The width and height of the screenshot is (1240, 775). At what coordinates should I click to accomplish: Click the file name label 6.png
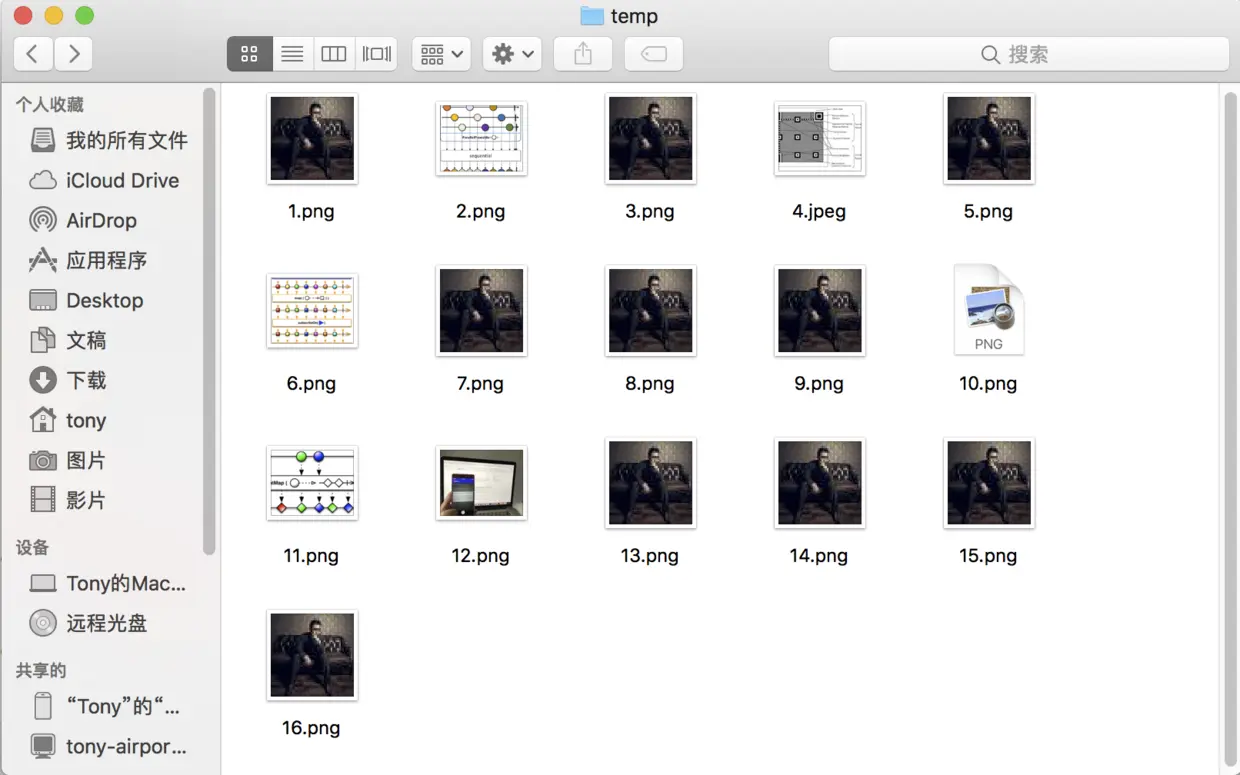(311, 383)
